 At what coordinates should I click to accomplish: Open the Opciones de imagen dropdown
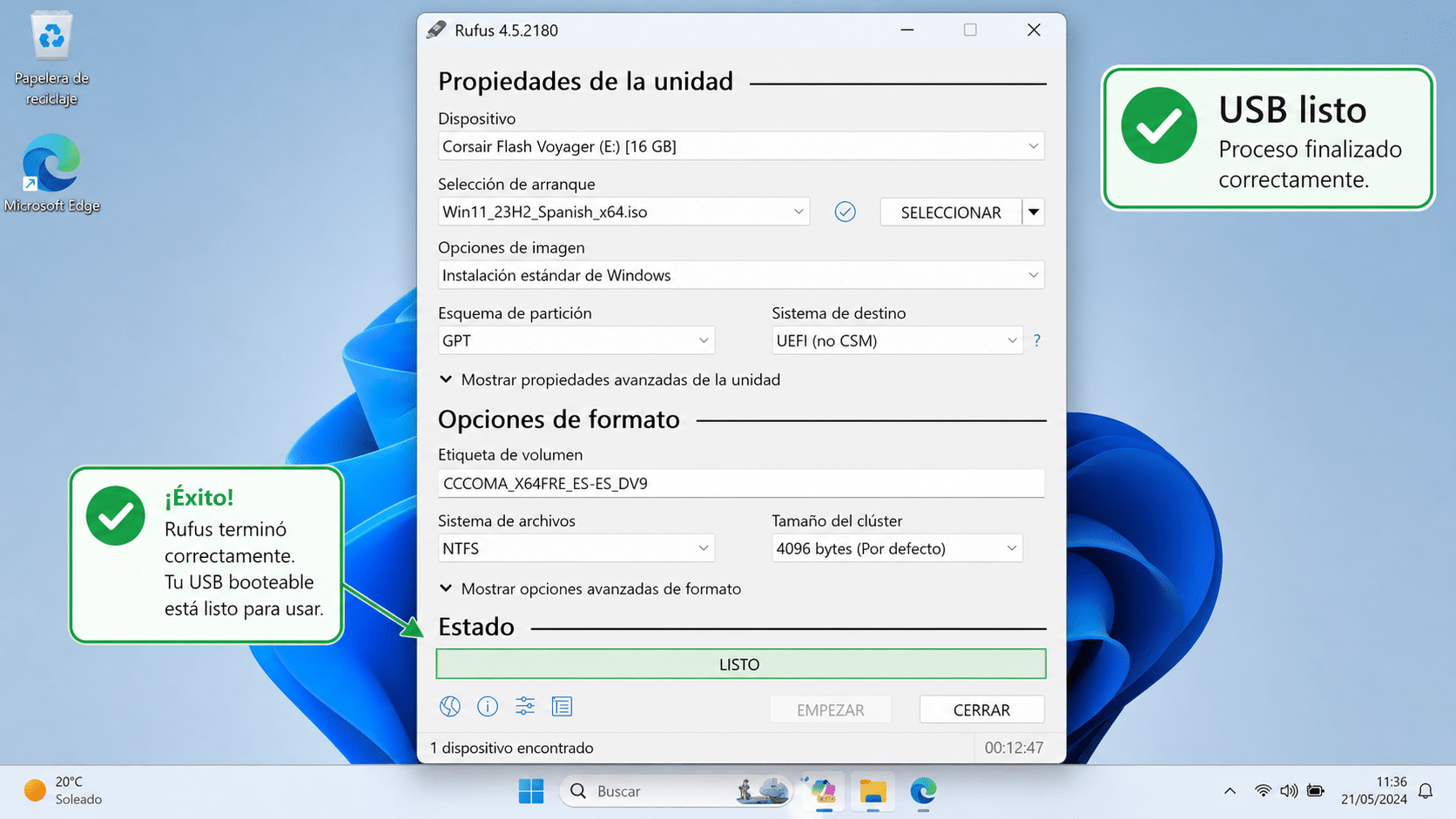click(x=741, y=275)
